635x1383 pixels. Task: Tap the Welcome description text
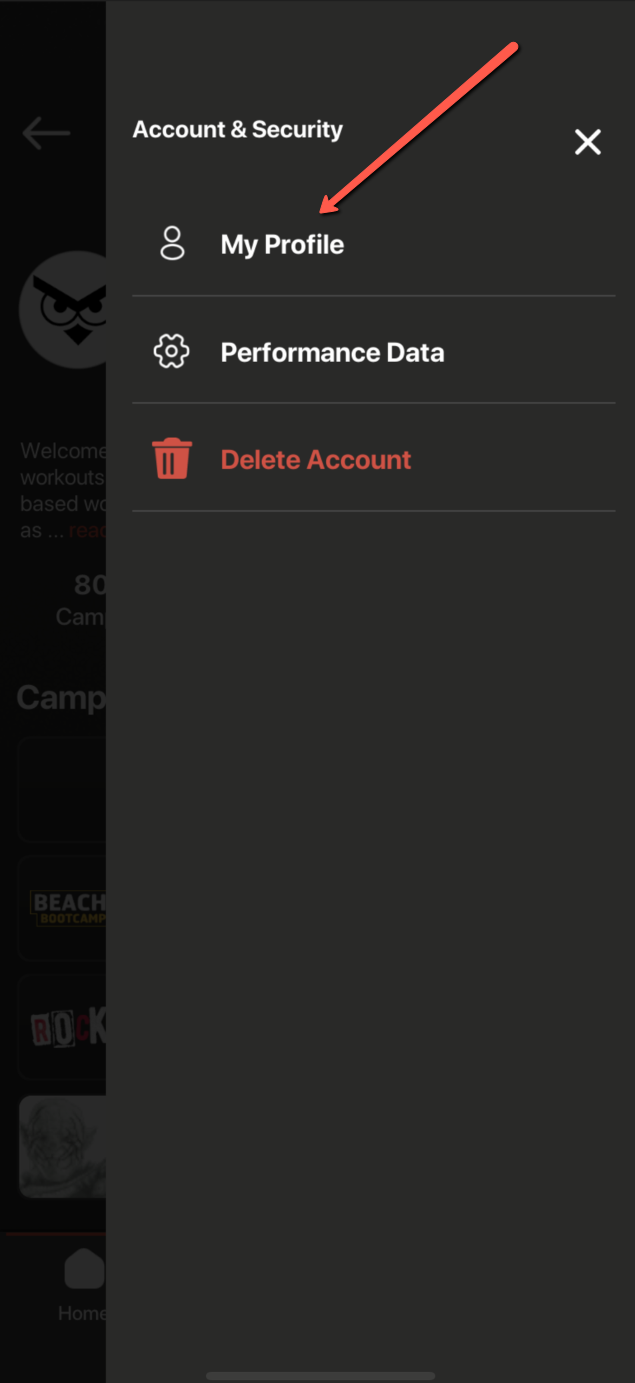coord(63,490)
